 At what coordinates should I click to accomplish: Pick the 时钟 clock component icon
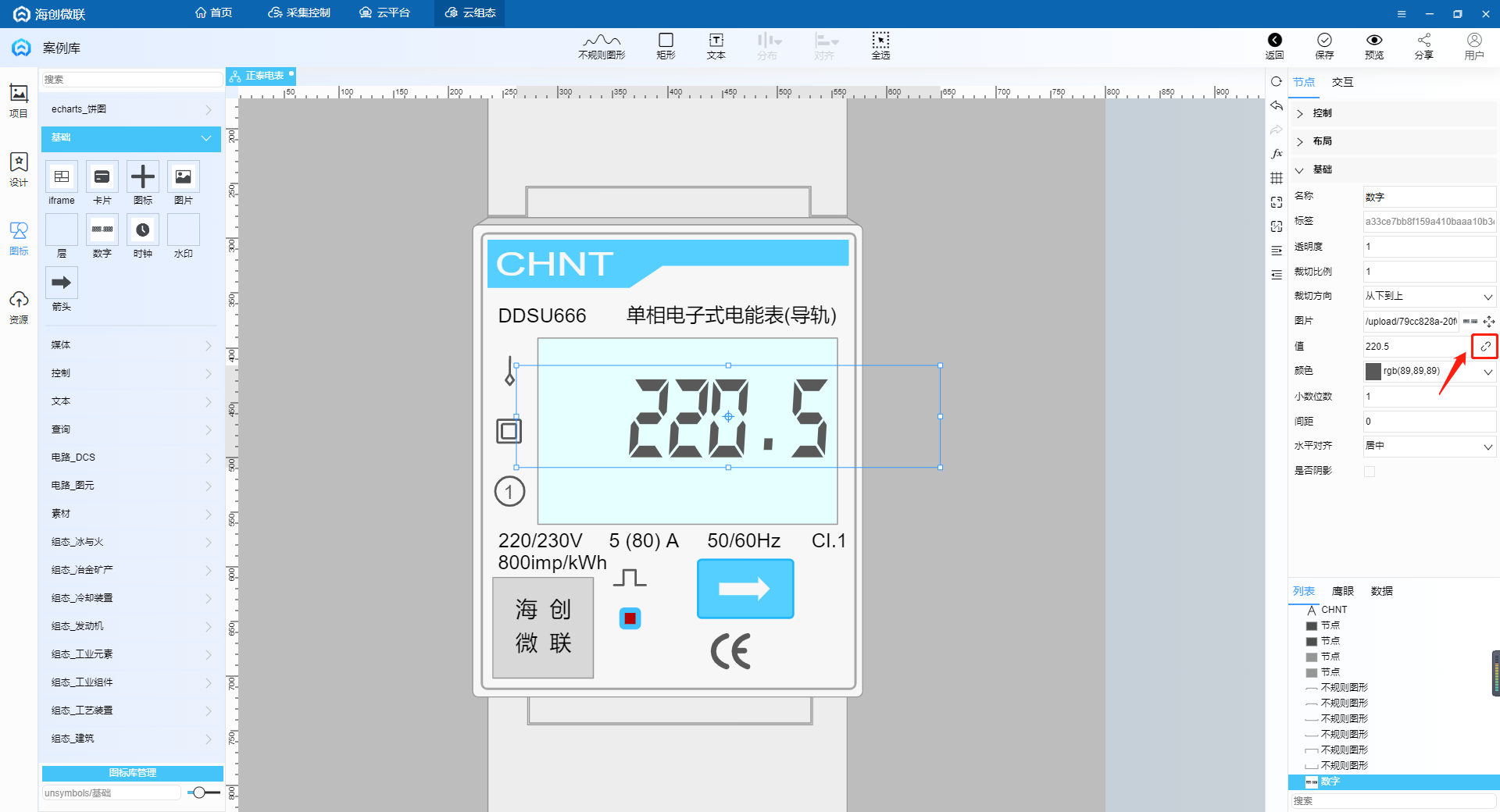[x=143, y=230]
